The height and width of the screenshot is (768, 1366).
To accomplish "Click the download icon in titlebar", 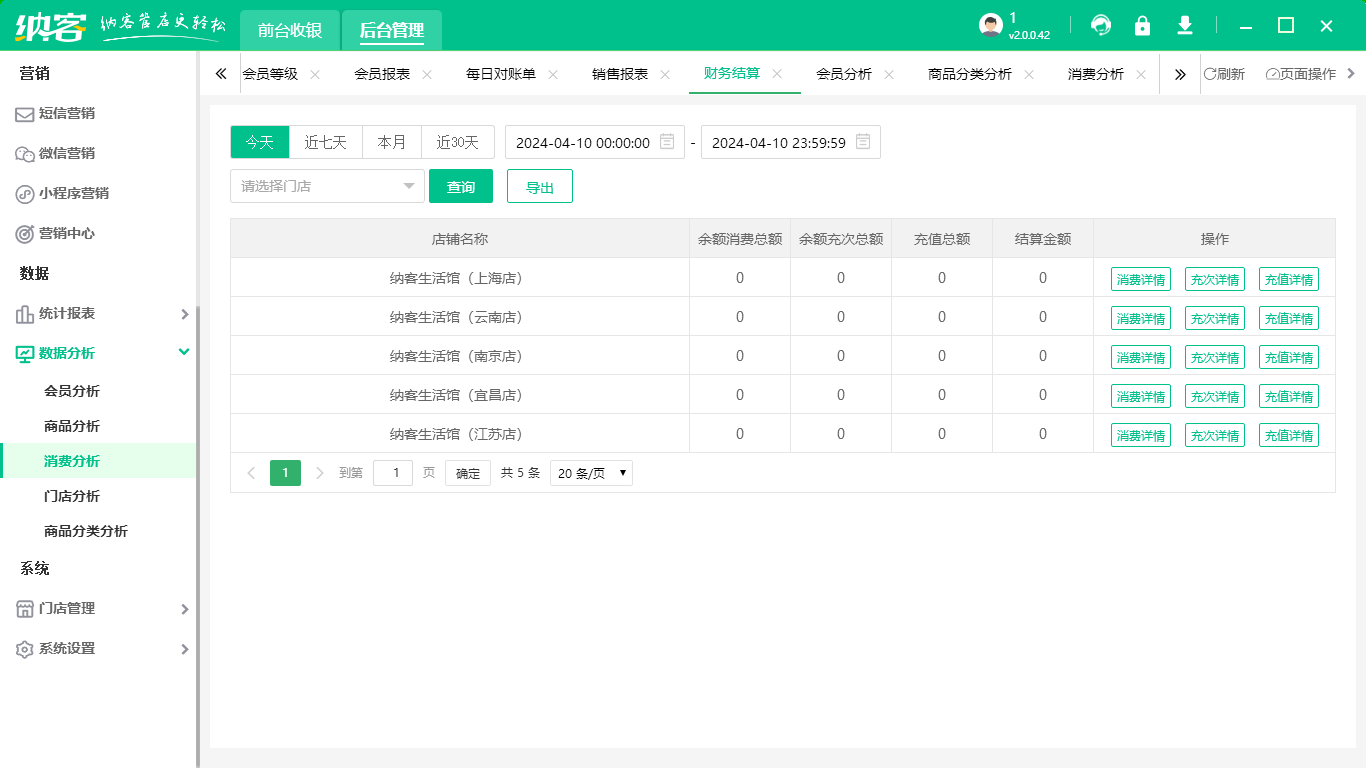I will coord(1185,26).
